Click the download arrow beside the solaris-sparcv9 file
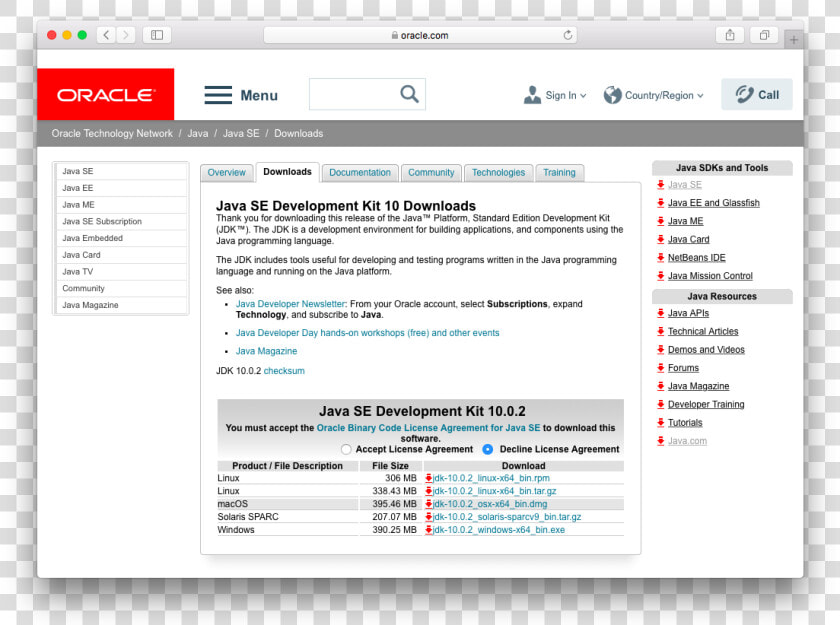Viewport: 840px width, 625px height. 429,517
